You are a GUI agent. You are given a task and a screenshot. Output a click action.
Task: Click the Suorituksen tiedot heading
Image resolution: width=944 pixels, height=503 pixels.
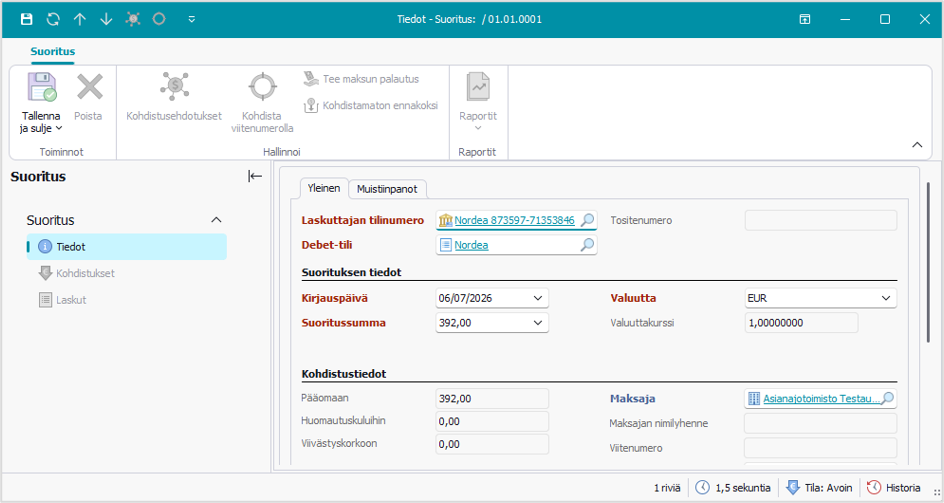352,272
